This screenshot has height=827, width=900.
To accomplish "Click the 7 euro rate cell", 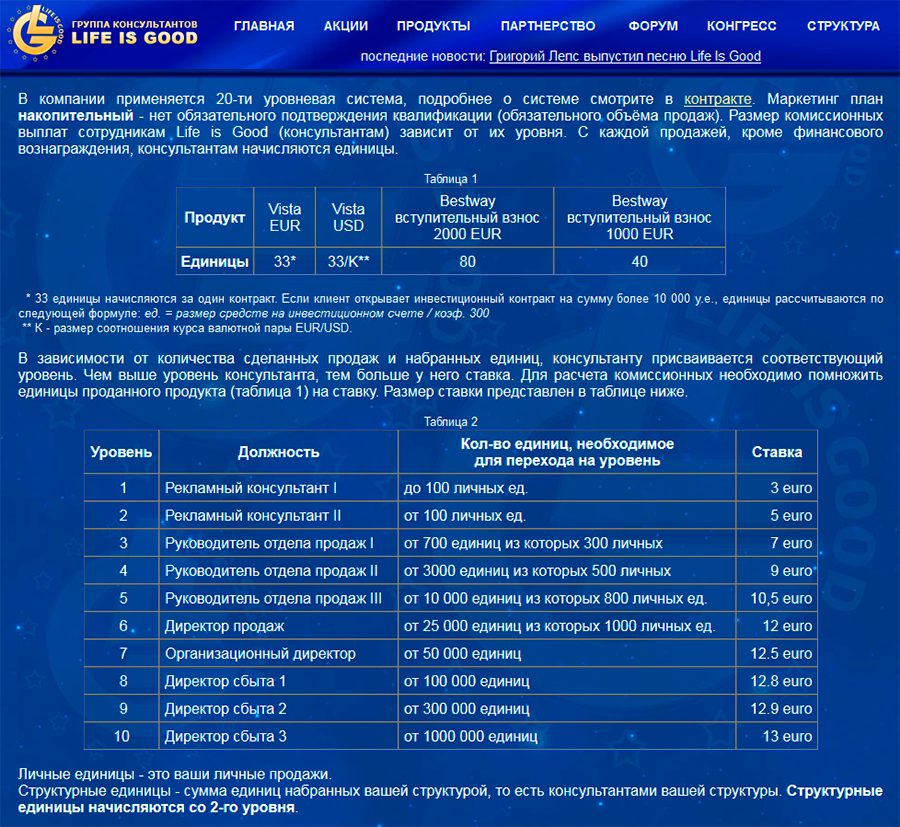I will [777, 543].
